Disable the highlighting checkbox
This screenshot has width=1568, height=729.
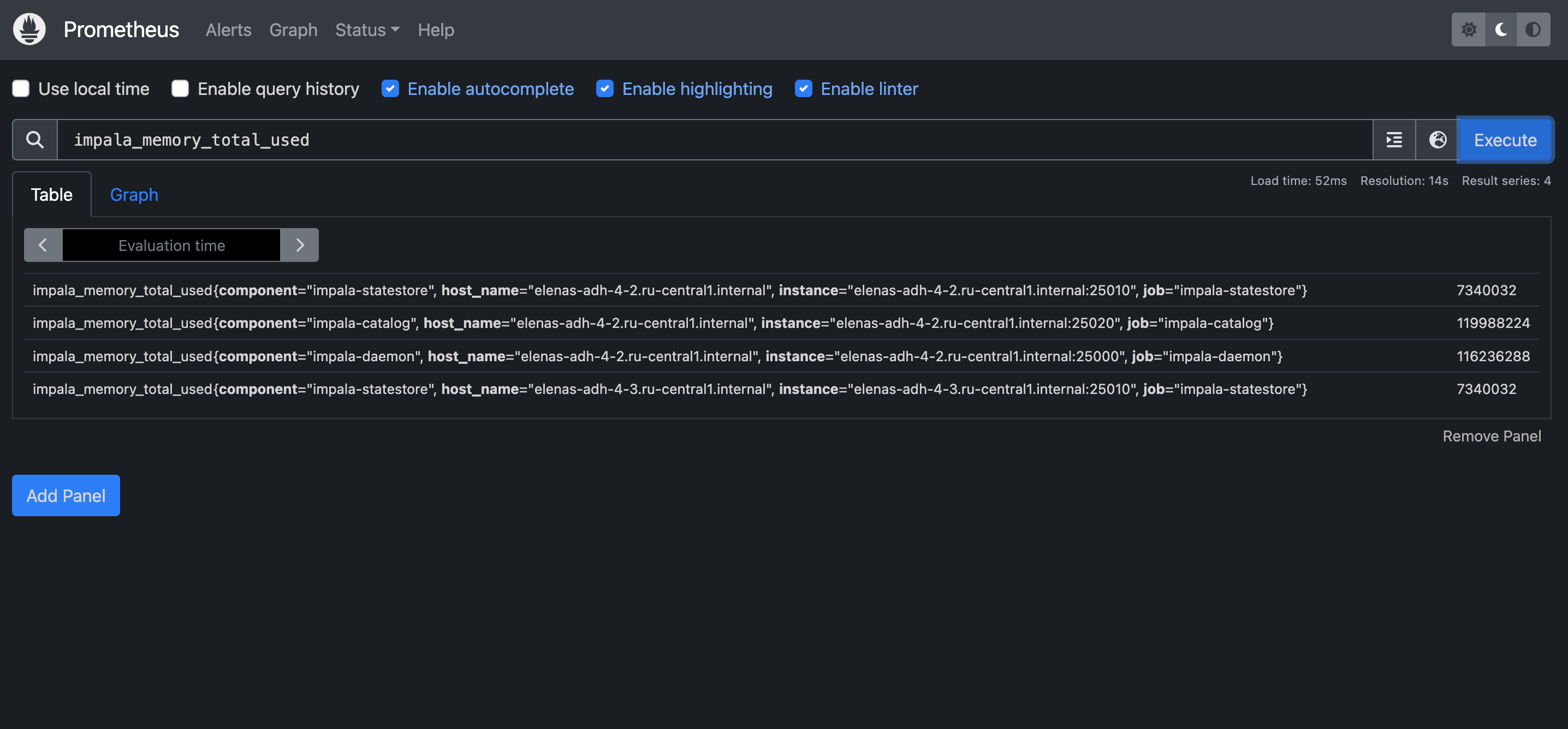(x=604, y=89)
